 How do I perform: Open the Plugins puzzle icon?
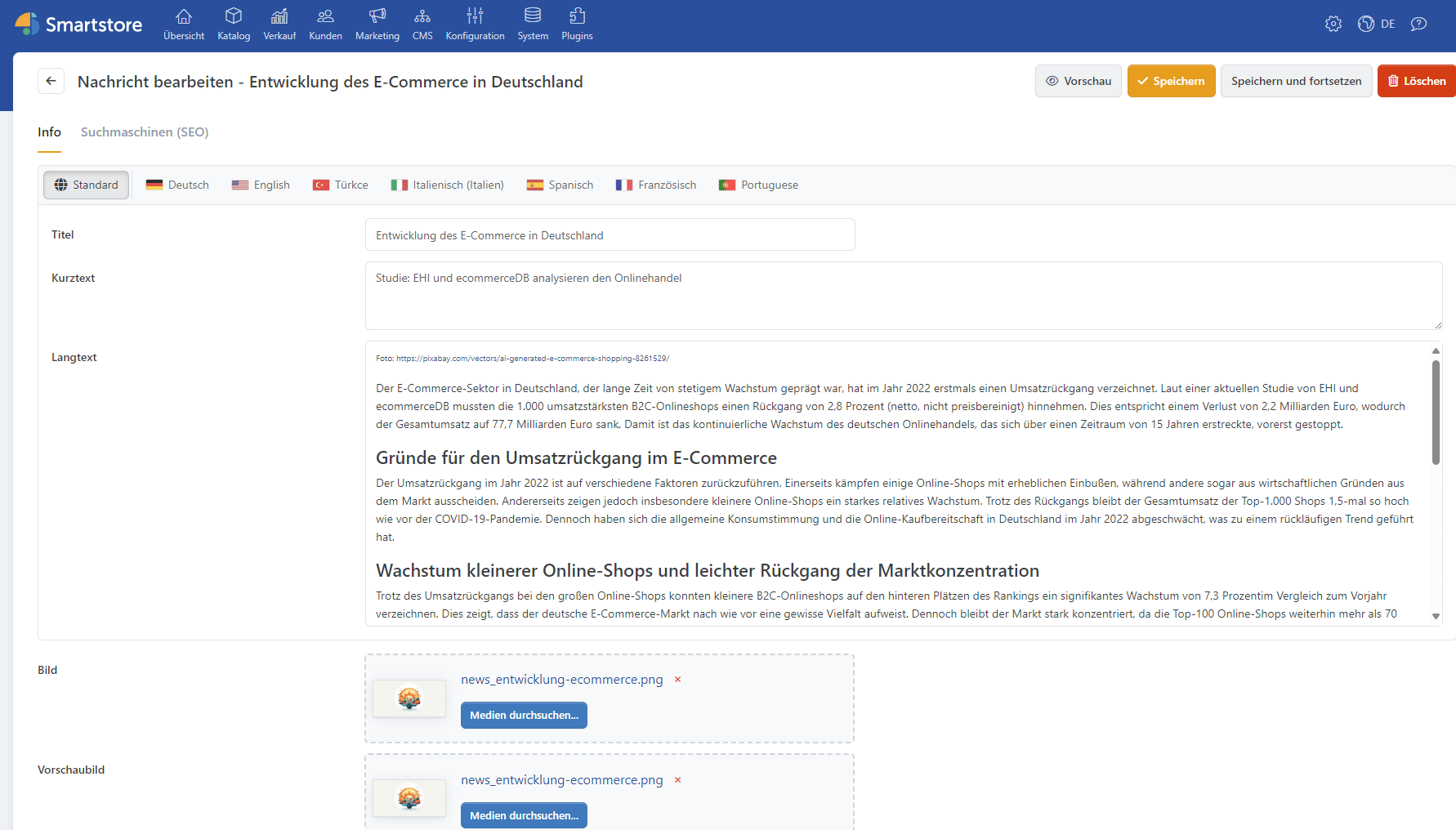coord(577,16)
